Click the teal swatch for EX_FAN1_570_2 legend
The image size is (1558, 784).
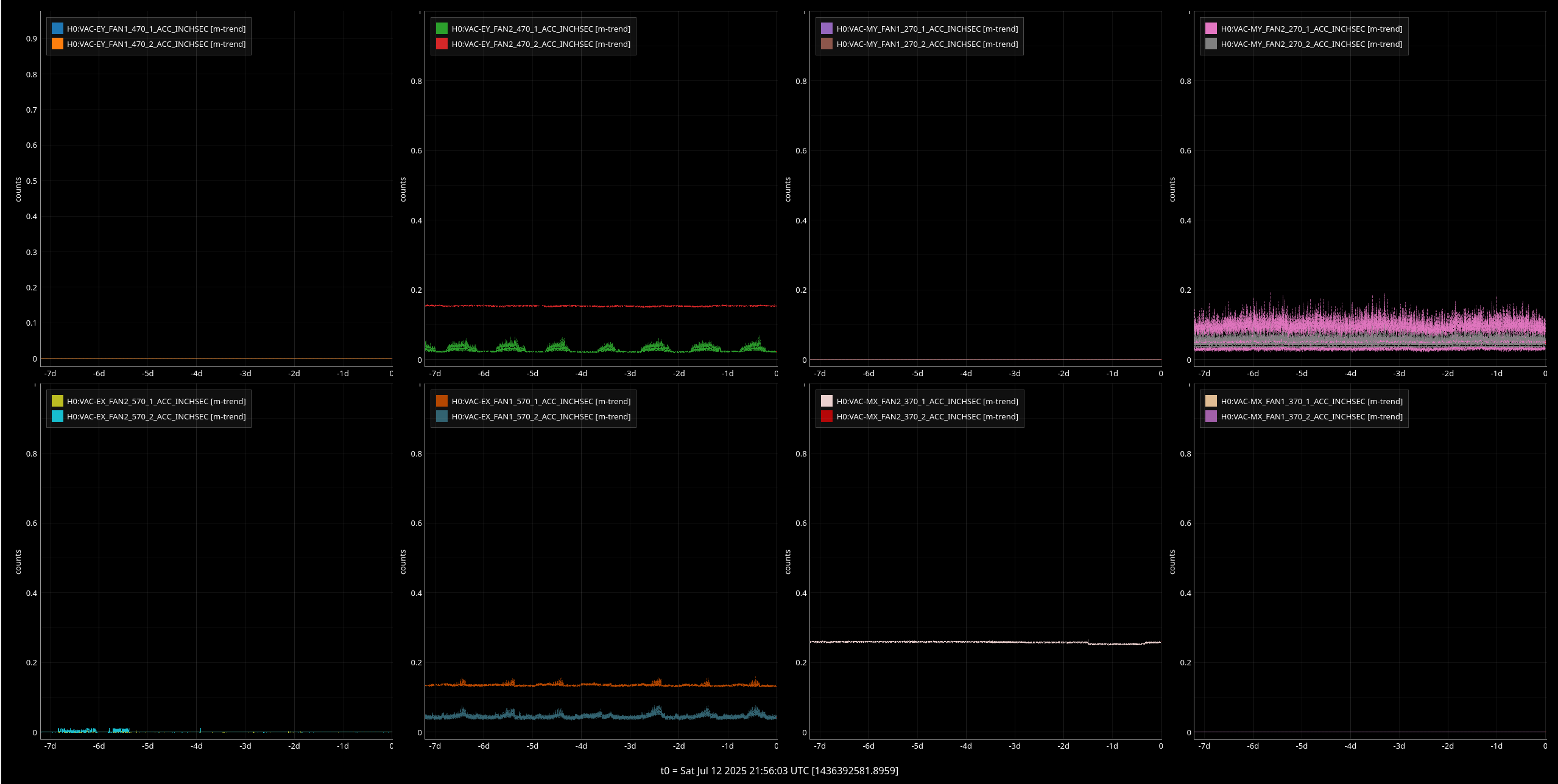pos(442,416)
